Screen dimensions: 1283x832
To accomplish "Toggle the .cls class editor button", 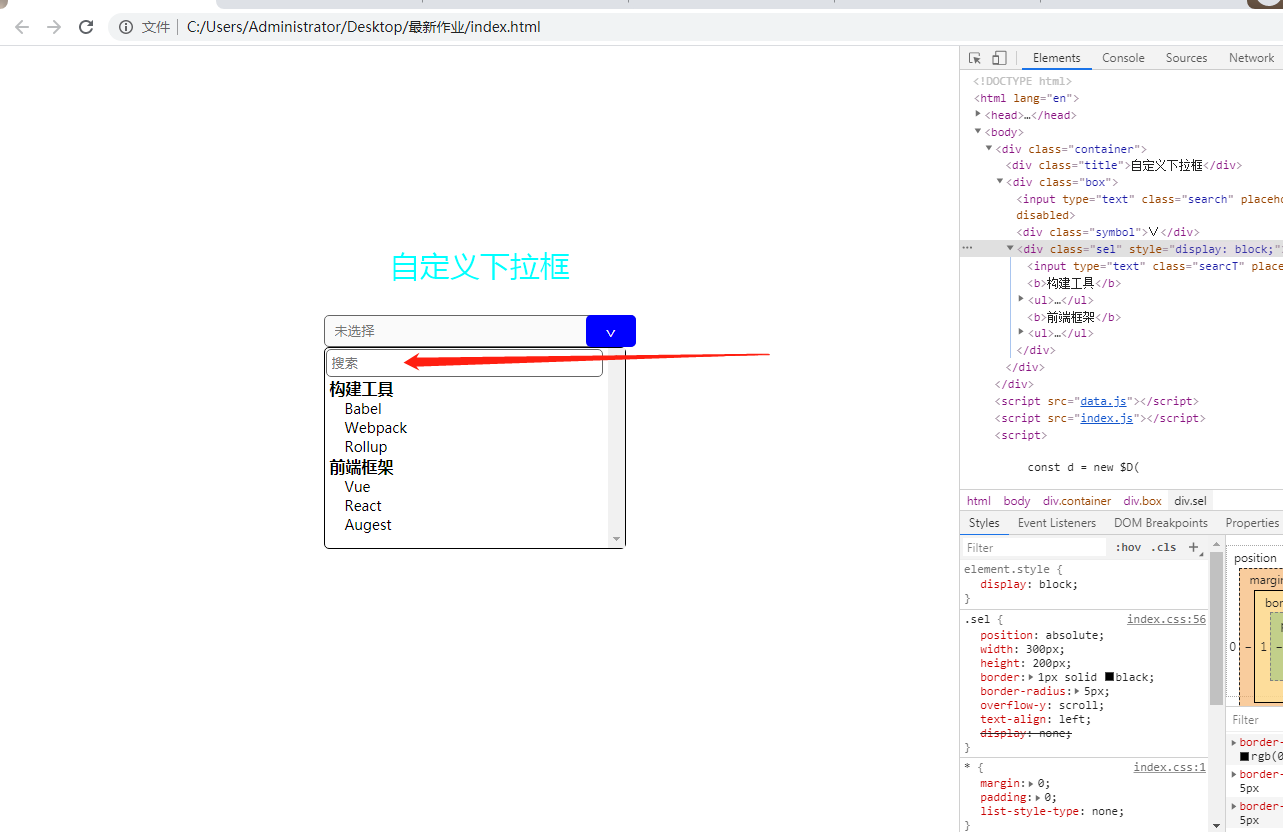I will click(1163, 547).
